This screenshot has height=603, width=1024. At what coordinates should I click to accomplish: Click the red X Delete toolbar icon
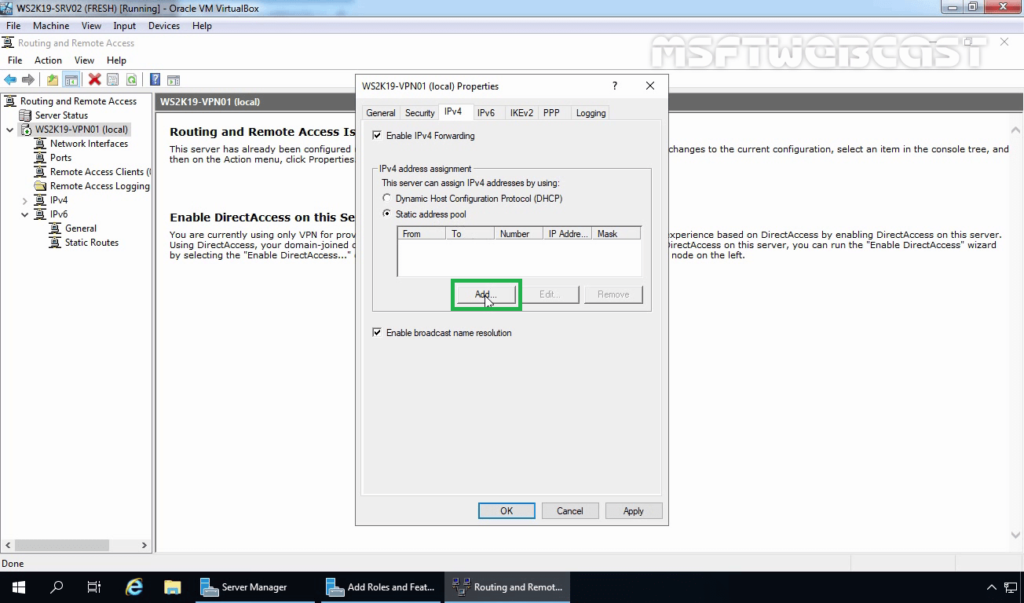pyautogui.click(x=95, y=80)
